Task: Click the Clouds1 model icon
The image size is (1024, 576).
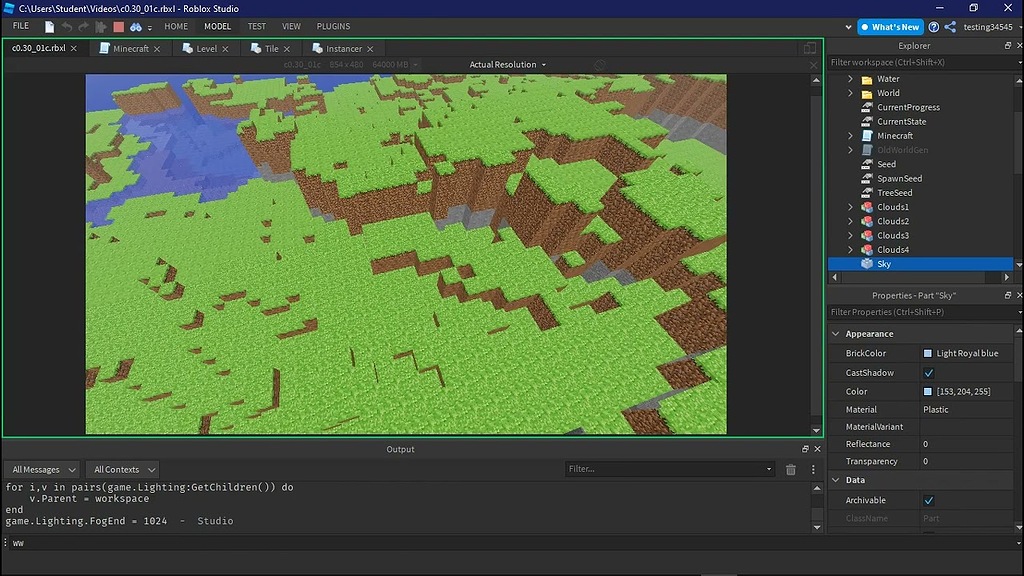Action: (866, 206)
